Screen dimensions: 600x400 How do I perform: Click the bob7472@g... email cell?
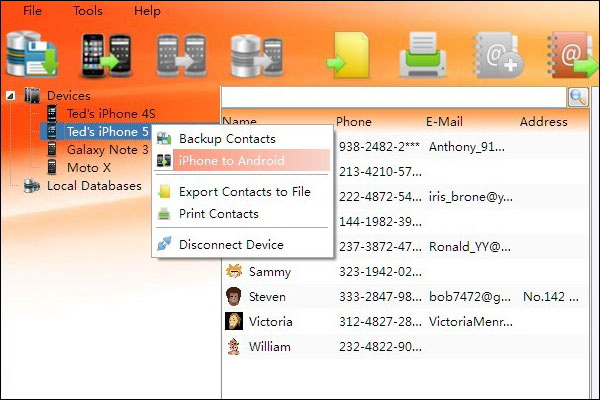tap(470, 297)
